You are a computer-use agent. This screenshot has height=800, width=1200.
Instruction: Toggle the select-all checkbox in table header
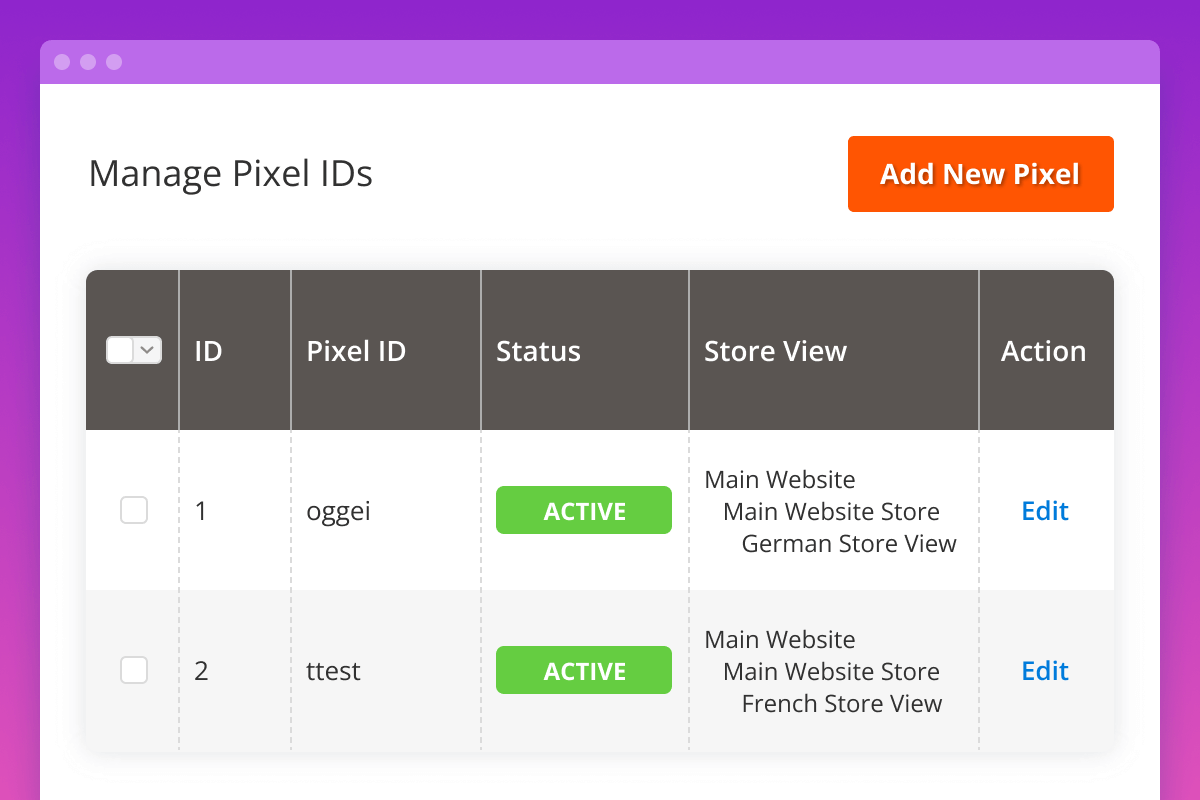(120, 350)
